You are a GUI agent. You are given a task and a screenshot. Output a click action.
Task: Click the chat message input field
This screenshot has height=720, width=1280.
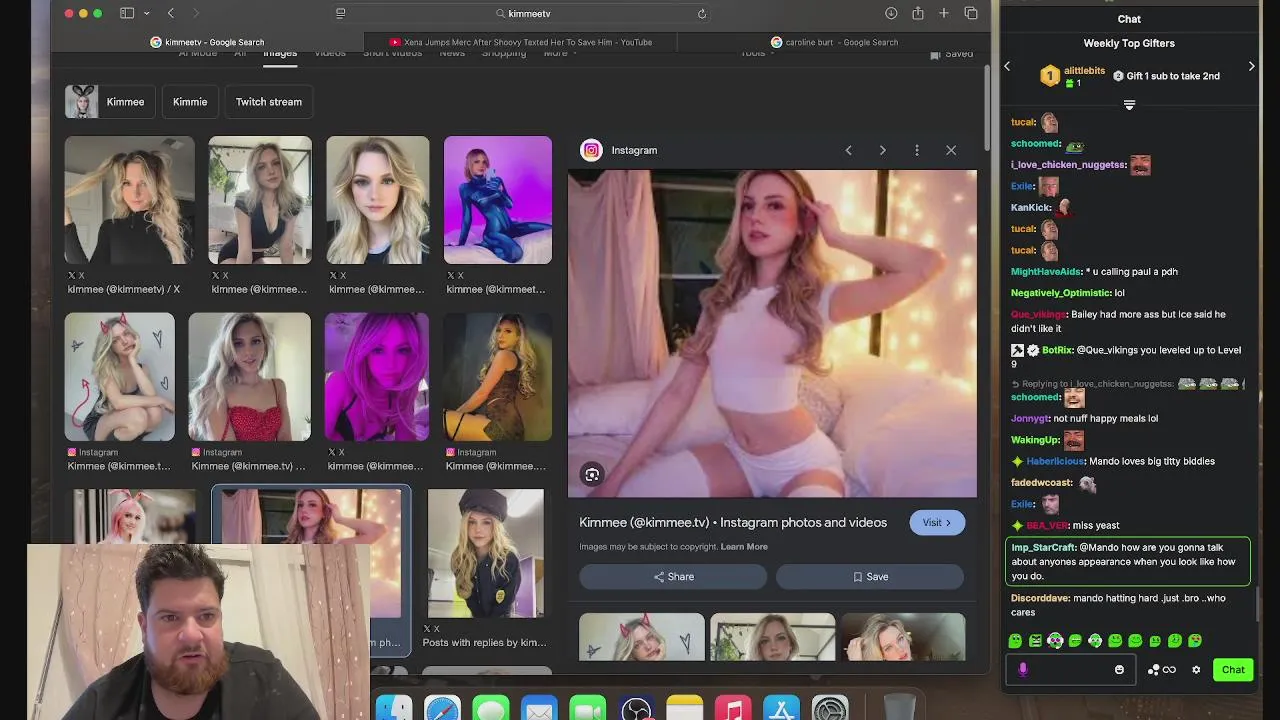point(1070,670)
